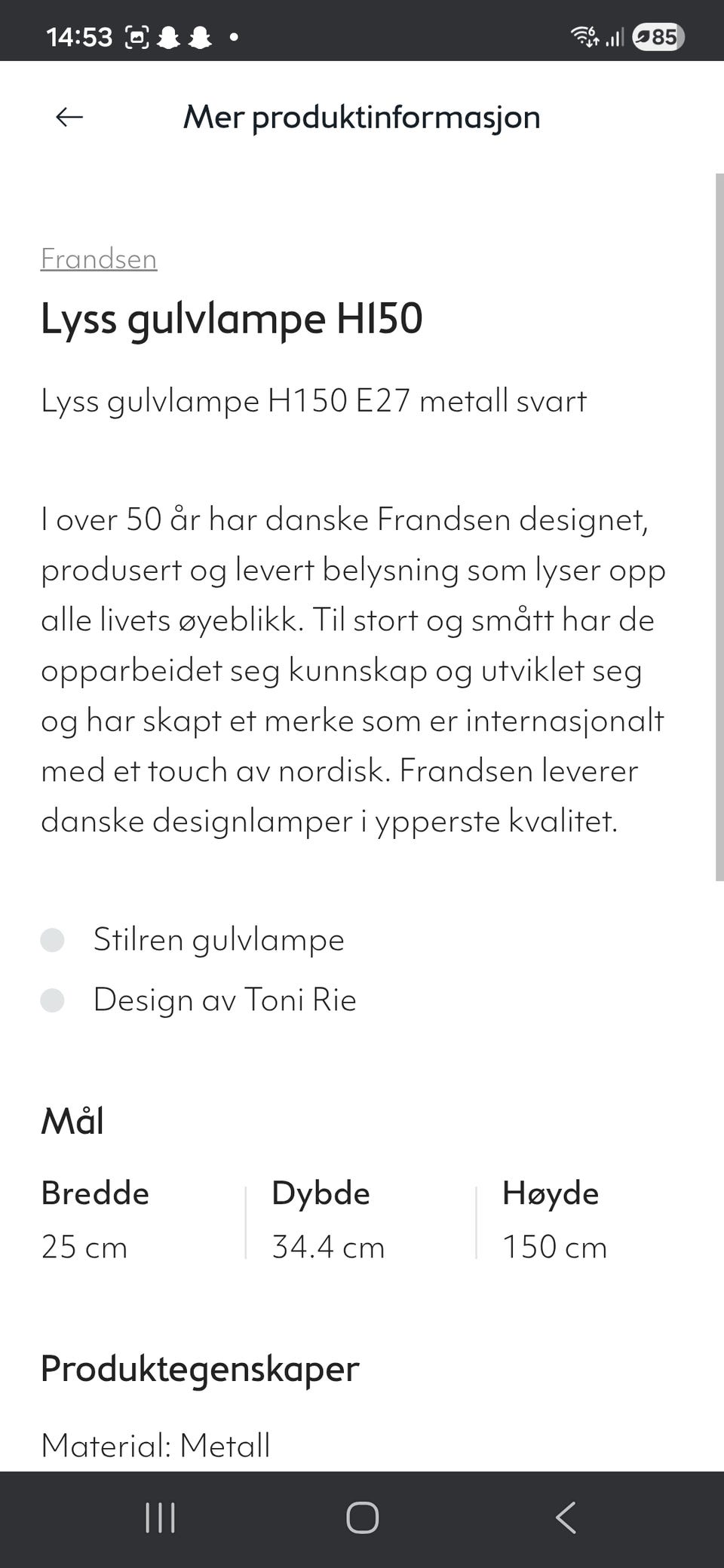Tap the second Snapchat notification icon
724x1568 pixels.
click(198, 35)
